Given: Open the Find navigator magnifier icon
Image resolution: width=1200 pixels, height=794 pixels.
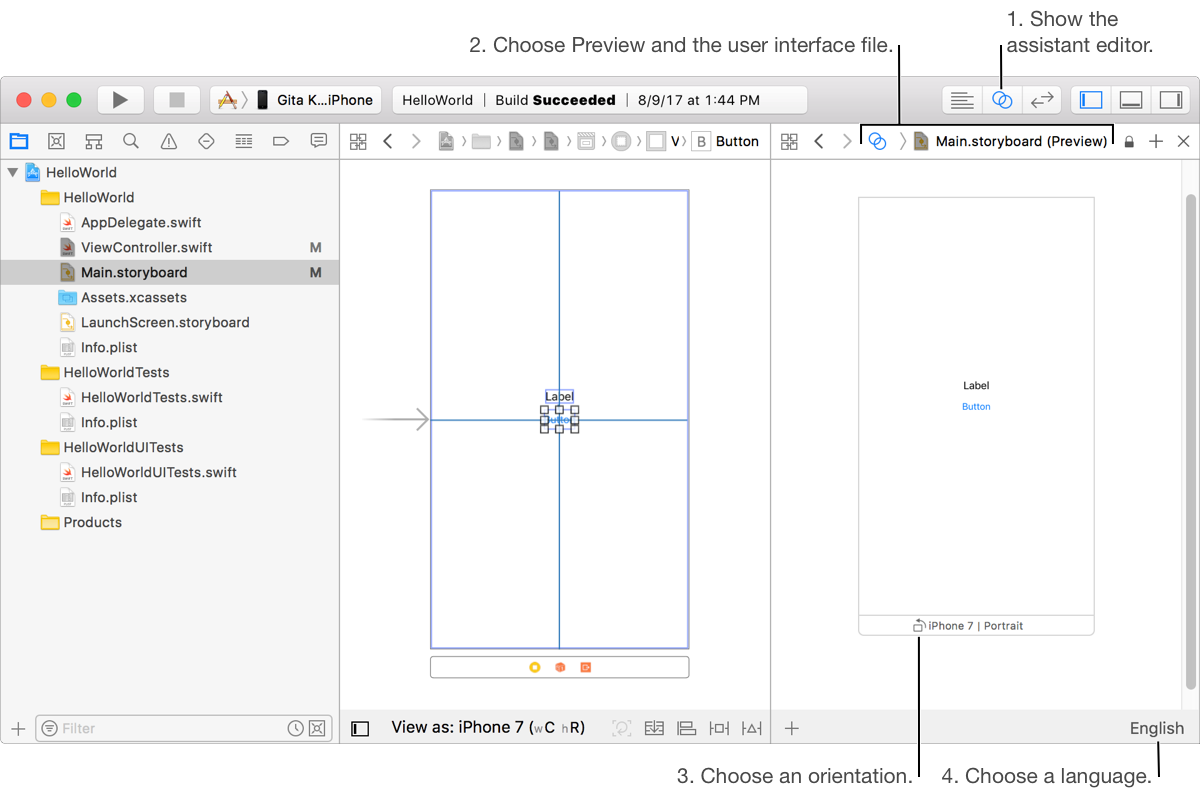Looking at the screenshot, I should [131, 141].
